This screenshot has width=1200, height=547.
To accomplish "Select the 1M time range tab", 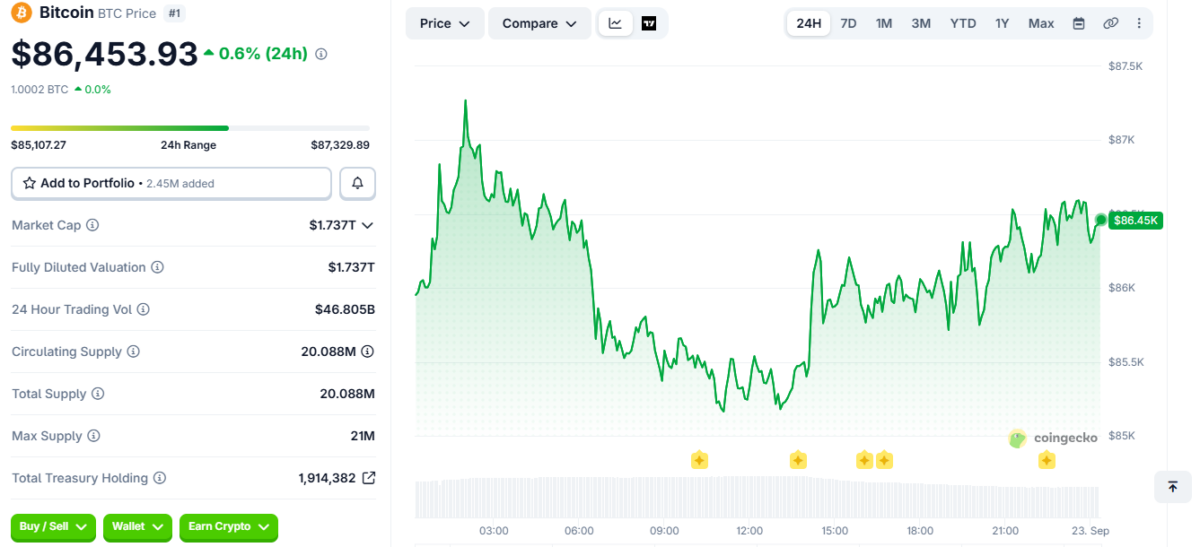I will pyautogui.click(x=884, y=23).
